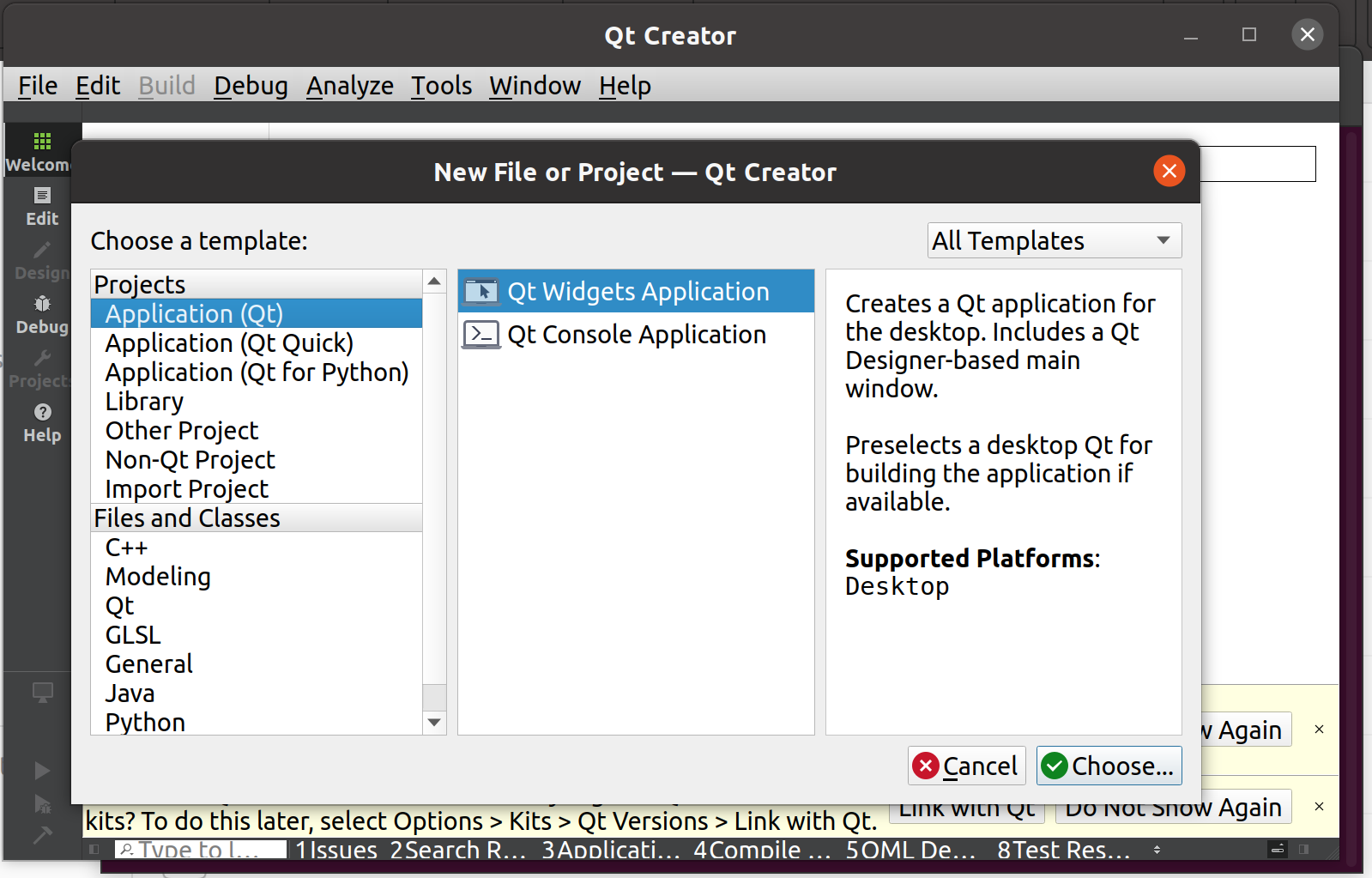The width and height of the screenshot is (1372, 878).
Task: Toggle progress details icon in status bar
Action: tap(1278, 850)
